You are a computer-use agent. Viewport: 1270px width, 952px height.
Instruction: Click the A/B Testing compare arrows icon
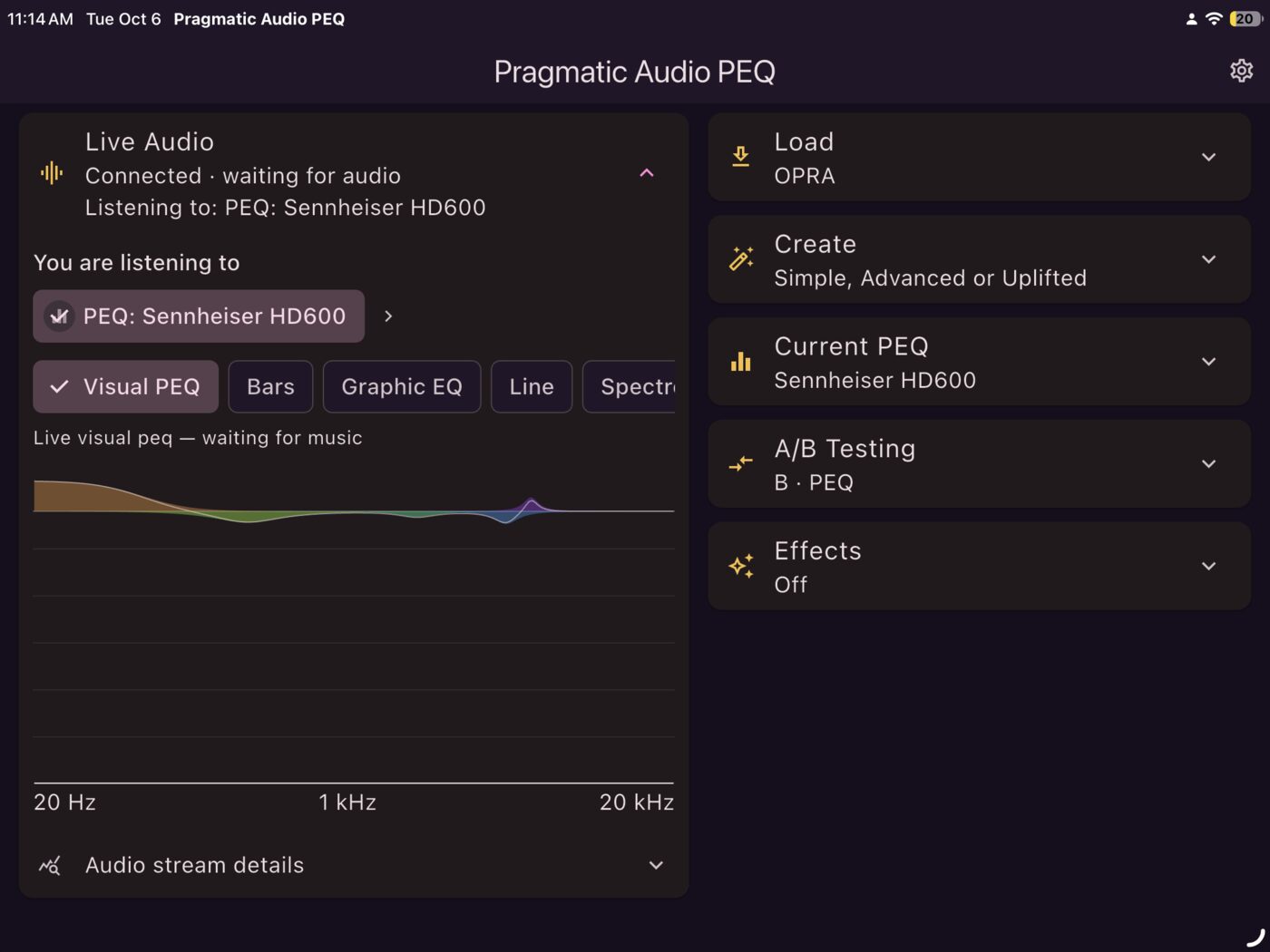point(741,464)
